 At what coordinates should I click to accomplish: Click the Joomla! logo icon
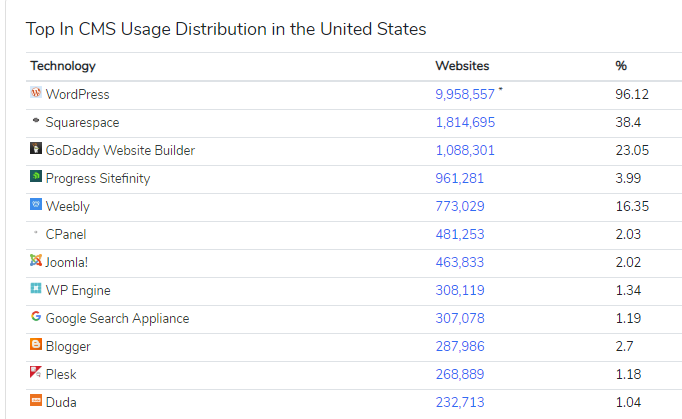36,260
